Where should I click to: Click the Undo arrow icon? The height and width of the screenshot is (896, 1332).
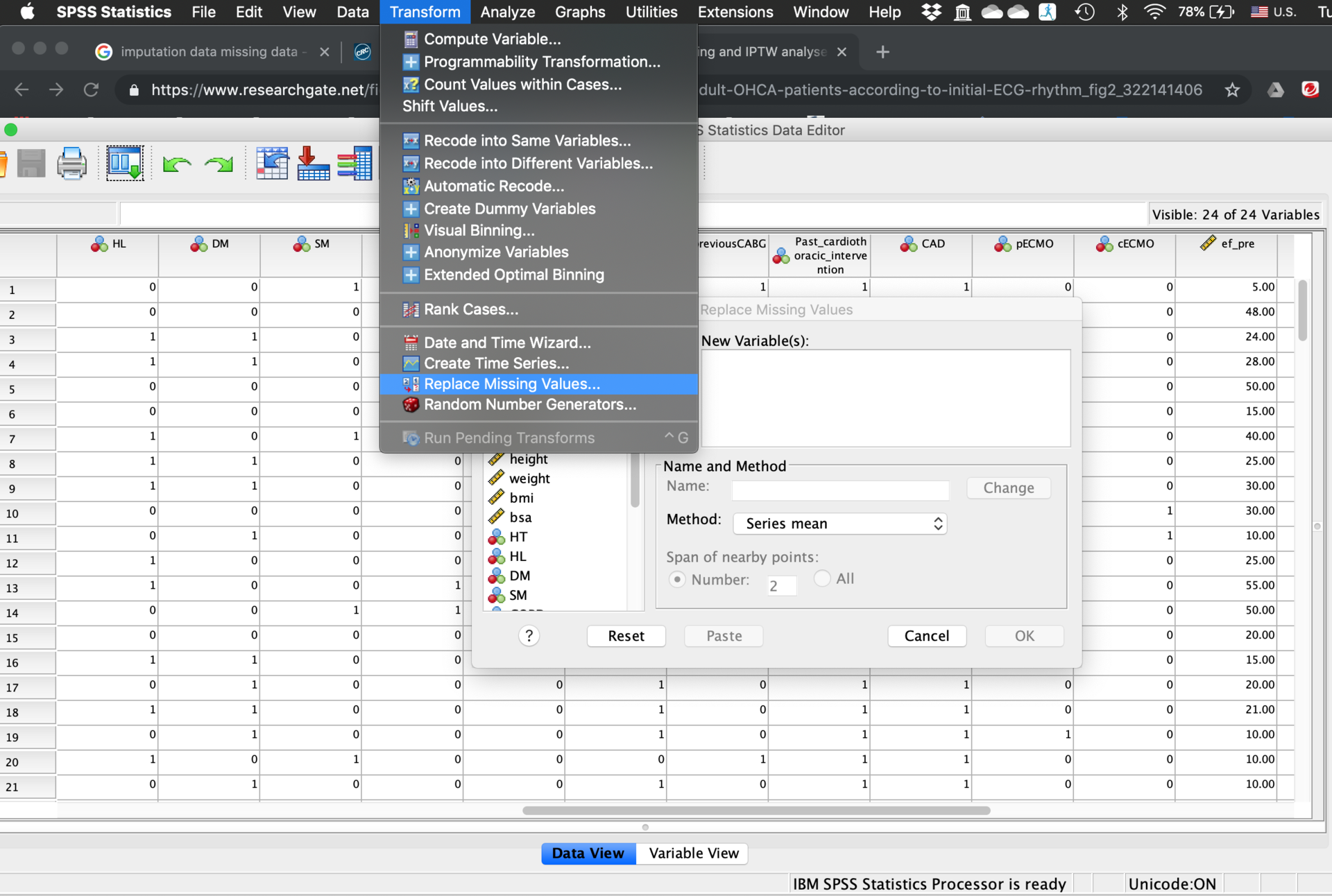point(176,164)
